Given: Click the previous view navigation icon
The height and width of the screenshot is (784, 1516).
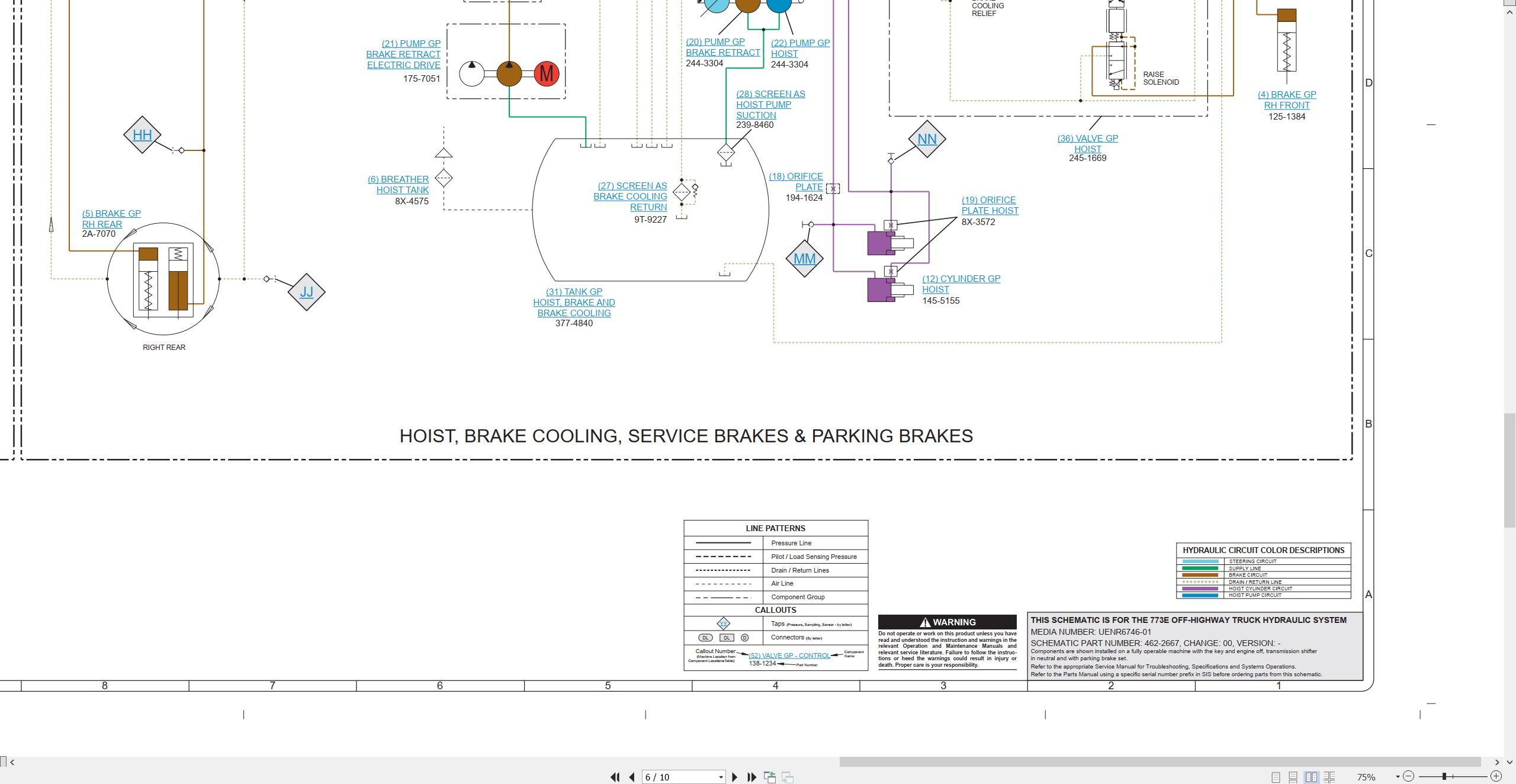Looking at the screenshot, I should click(x=770, y=777).
